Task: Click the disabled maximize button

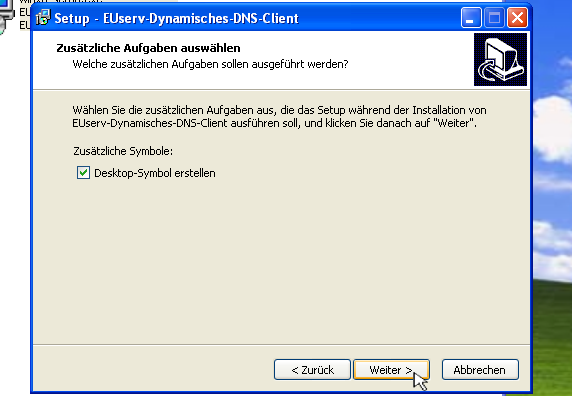Action: coord(494,18)
